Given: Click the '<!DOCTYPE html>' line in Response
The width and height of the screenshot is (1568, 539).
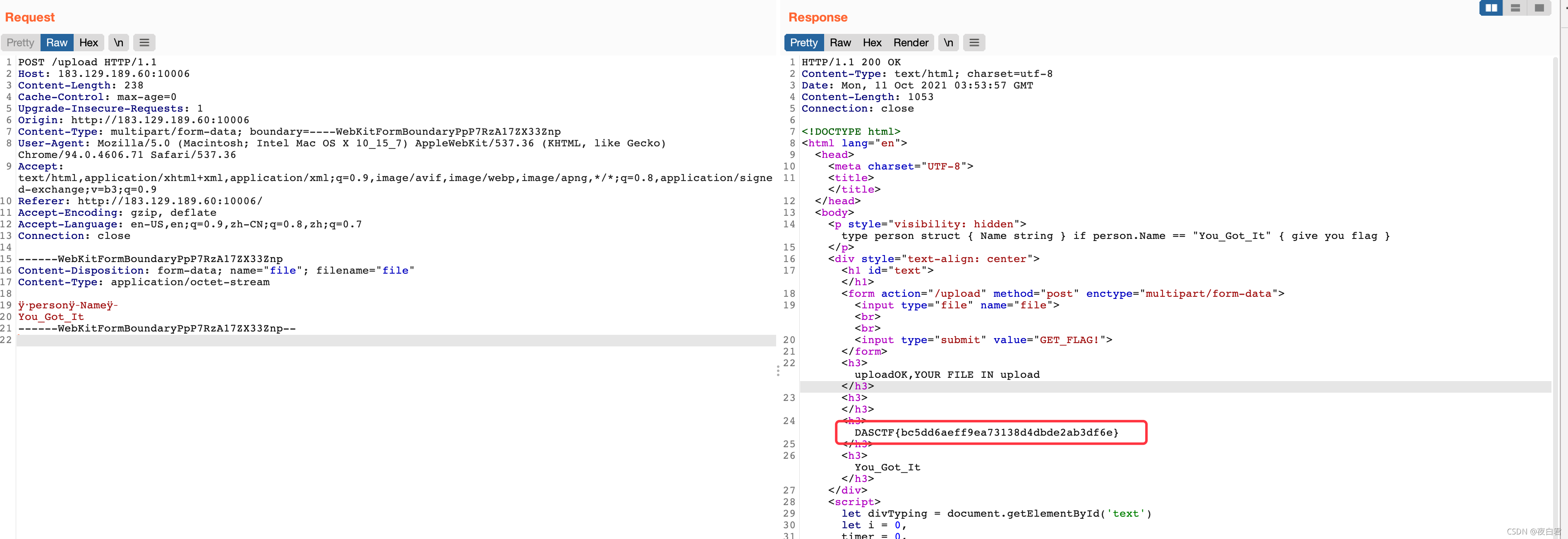Looking at the screenshot, I should [851, 131].
